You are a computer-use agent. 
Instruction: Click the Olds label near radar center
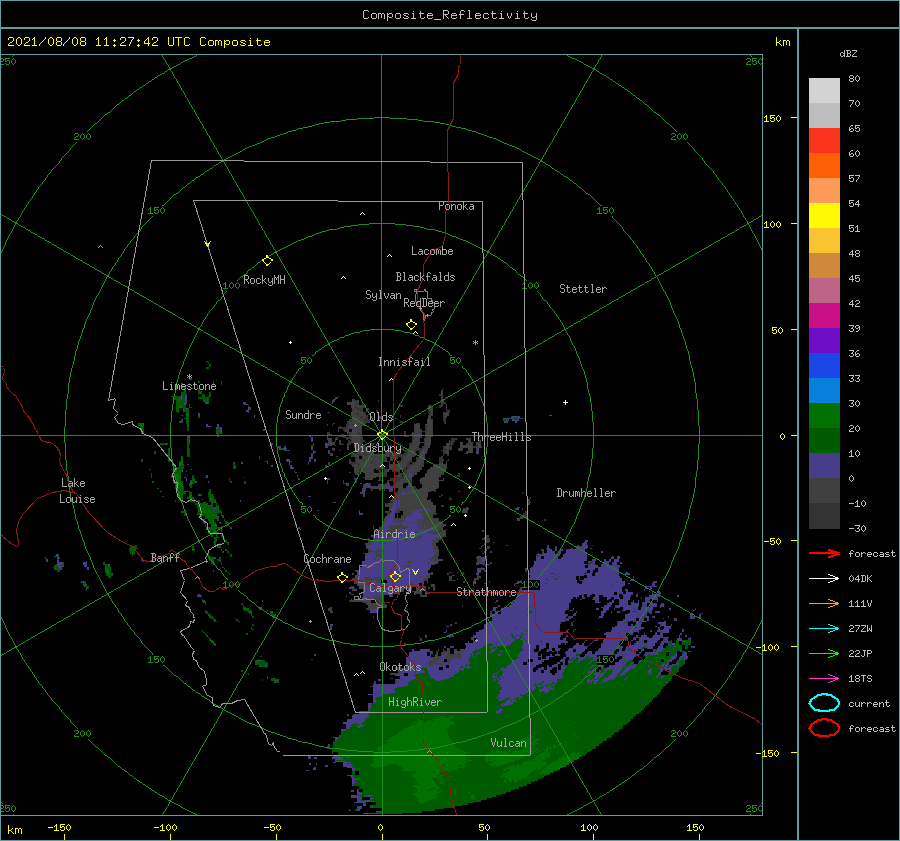click(x=381, y=417)
